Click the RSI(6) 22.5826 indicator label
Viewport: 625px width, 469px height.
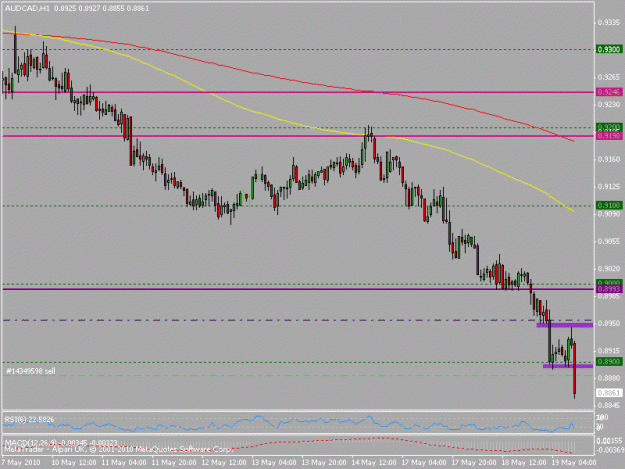(29, 419)
